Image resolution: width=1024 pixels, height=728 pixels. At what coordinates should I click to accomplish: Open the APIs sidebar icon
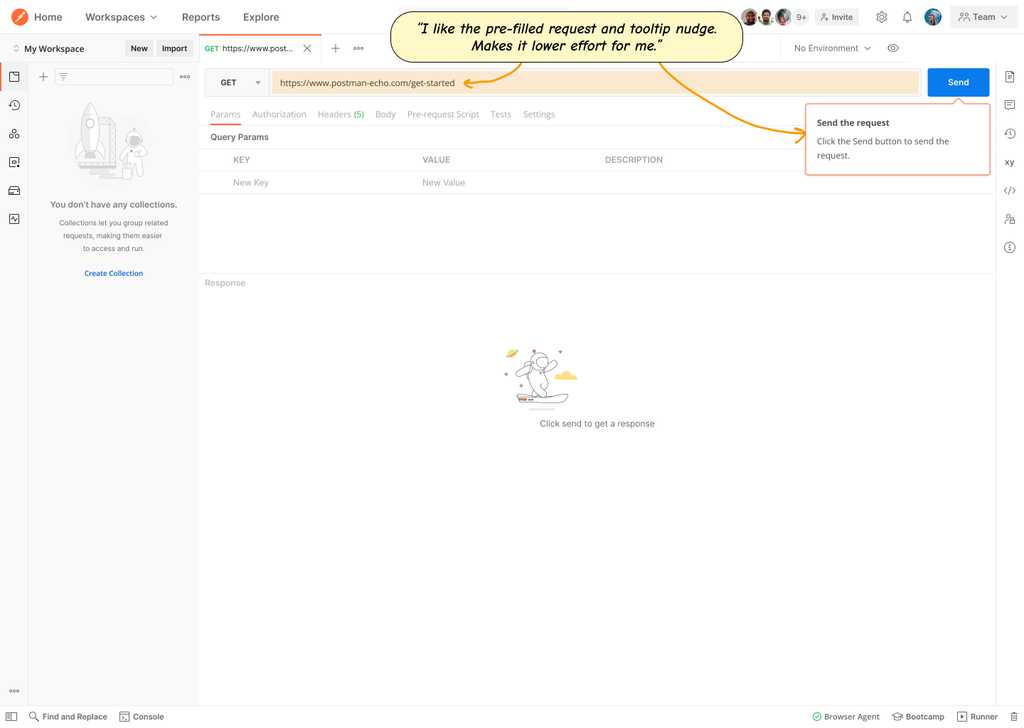(14, 134)
